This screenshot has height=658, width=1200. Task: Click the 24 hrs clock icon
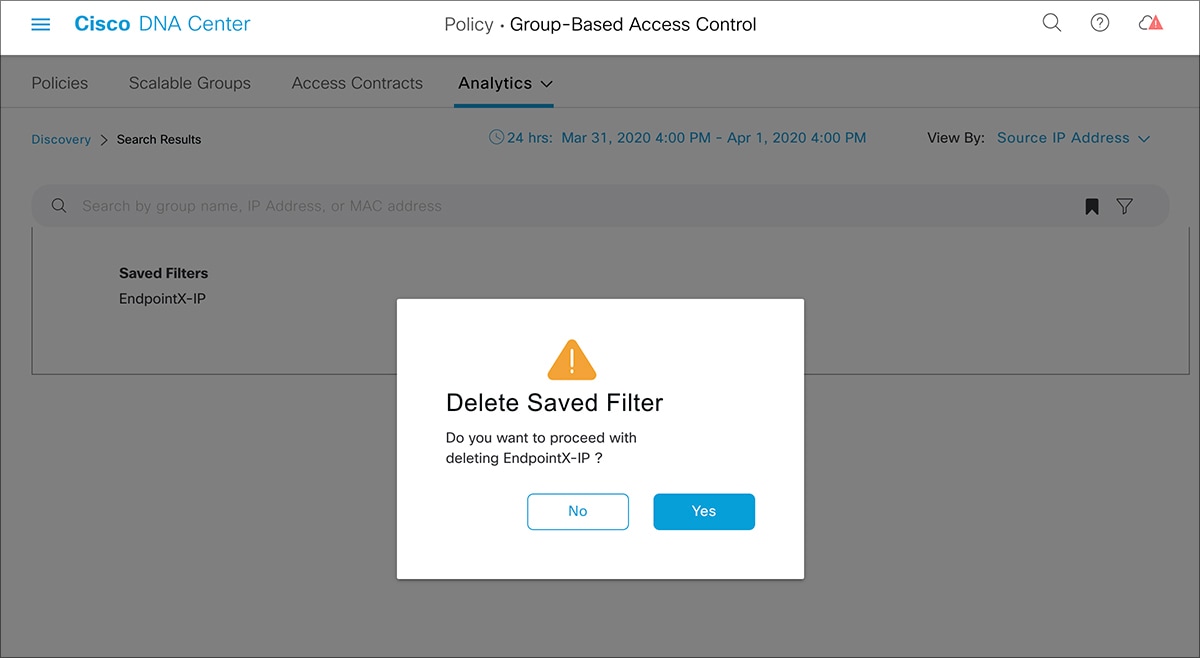click(496, 138)
